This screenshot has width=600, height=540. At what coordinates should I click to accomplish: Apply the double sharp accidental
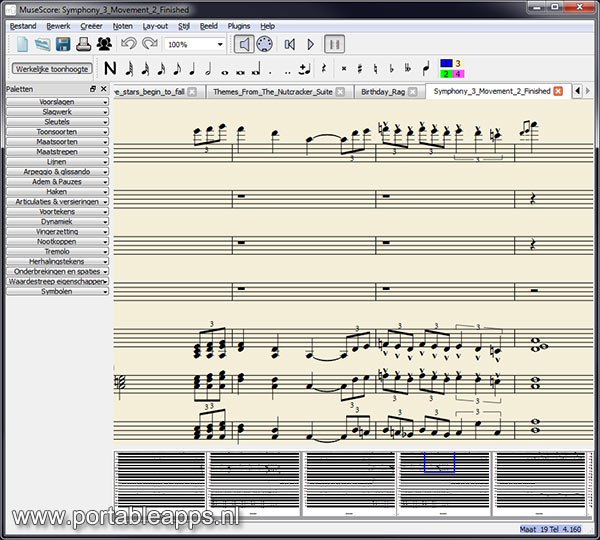tap(344, 69)
